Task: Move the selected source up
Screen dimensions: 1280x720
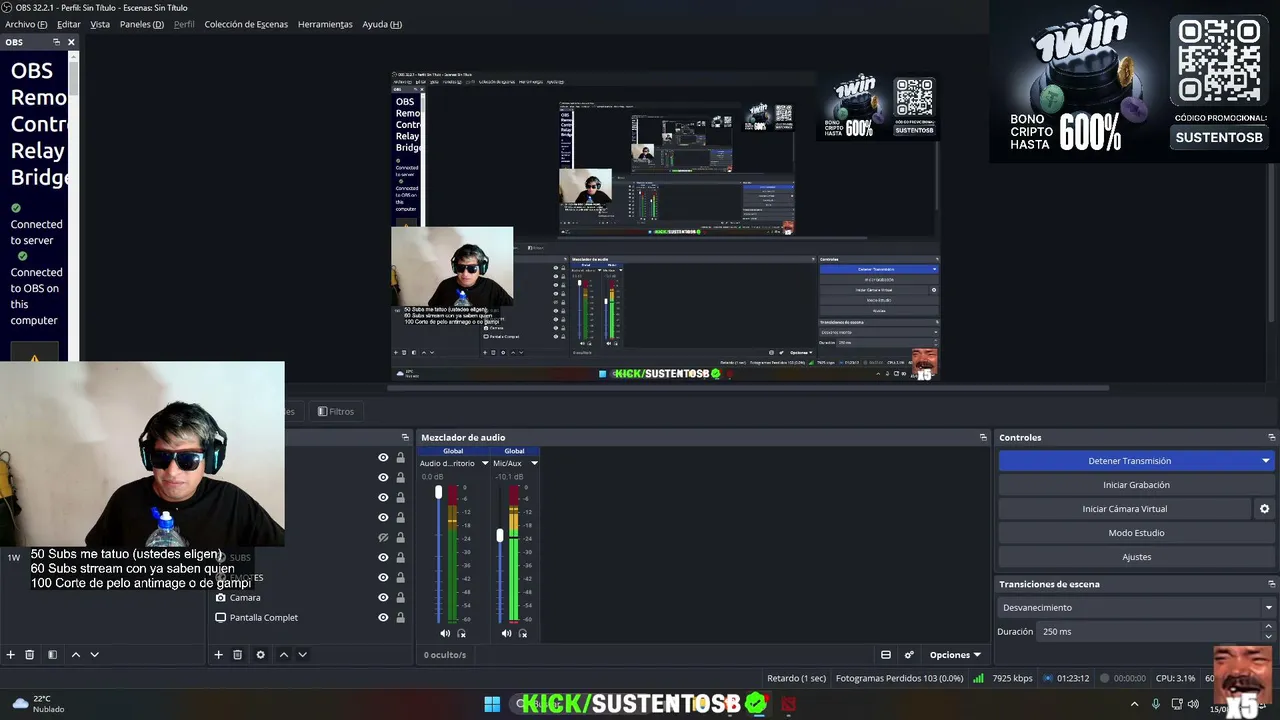Action: (283, 655)
